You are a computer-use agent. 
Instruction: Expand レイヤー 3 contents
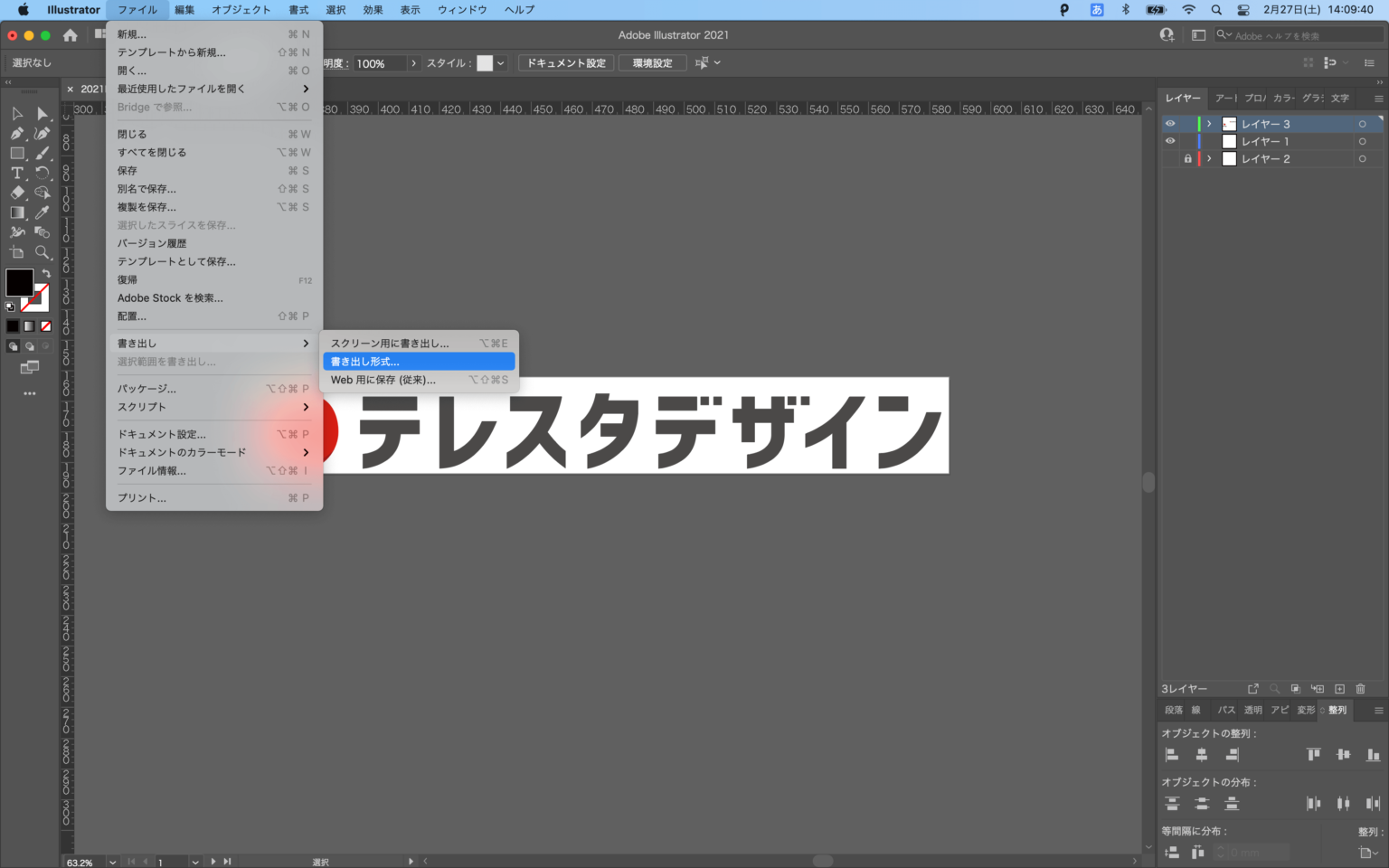click(1209, 124)
